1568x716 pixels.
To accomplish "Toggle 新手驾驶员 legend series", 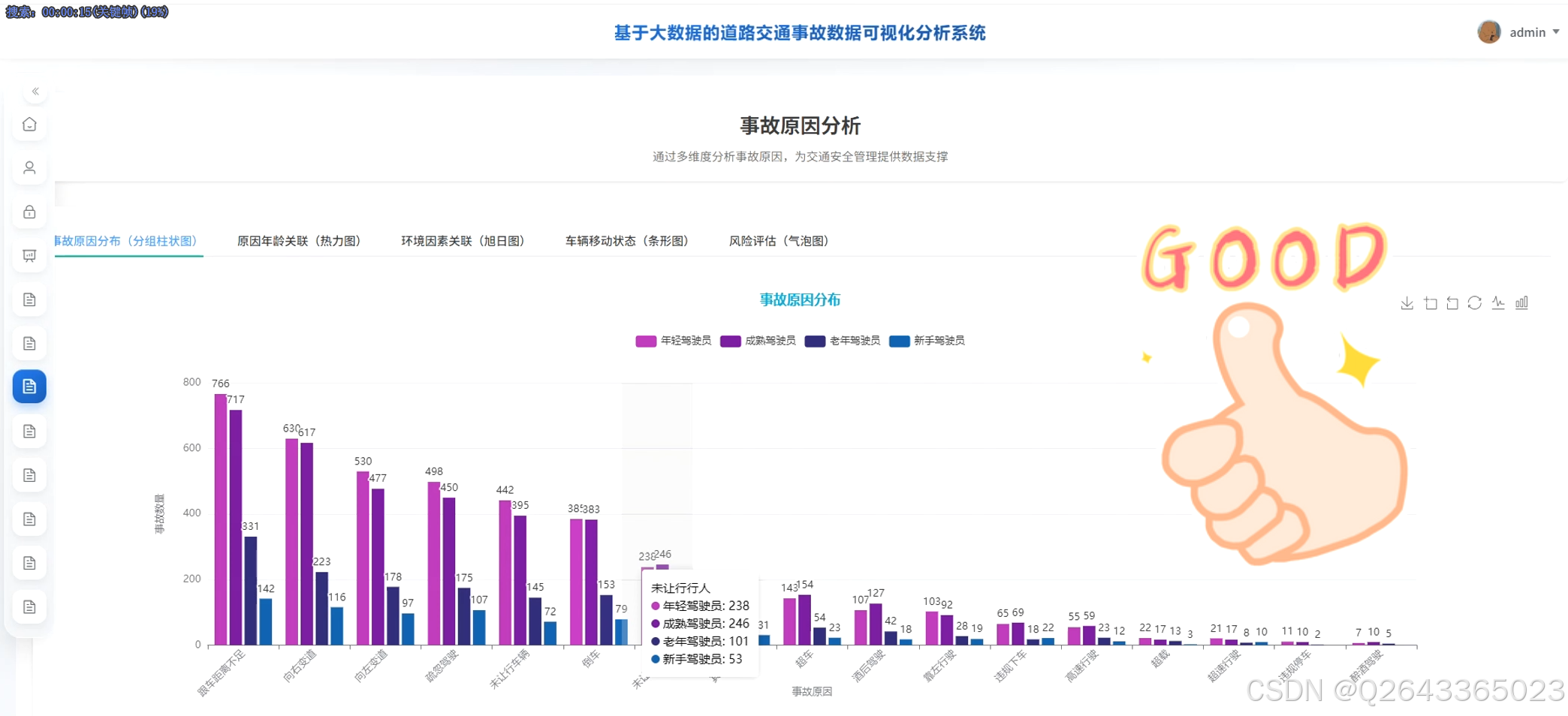I will pos(927,341).
